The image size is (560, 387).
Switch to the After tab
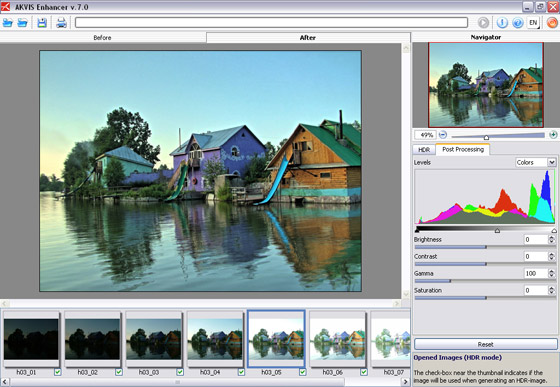tap(308, 37)
